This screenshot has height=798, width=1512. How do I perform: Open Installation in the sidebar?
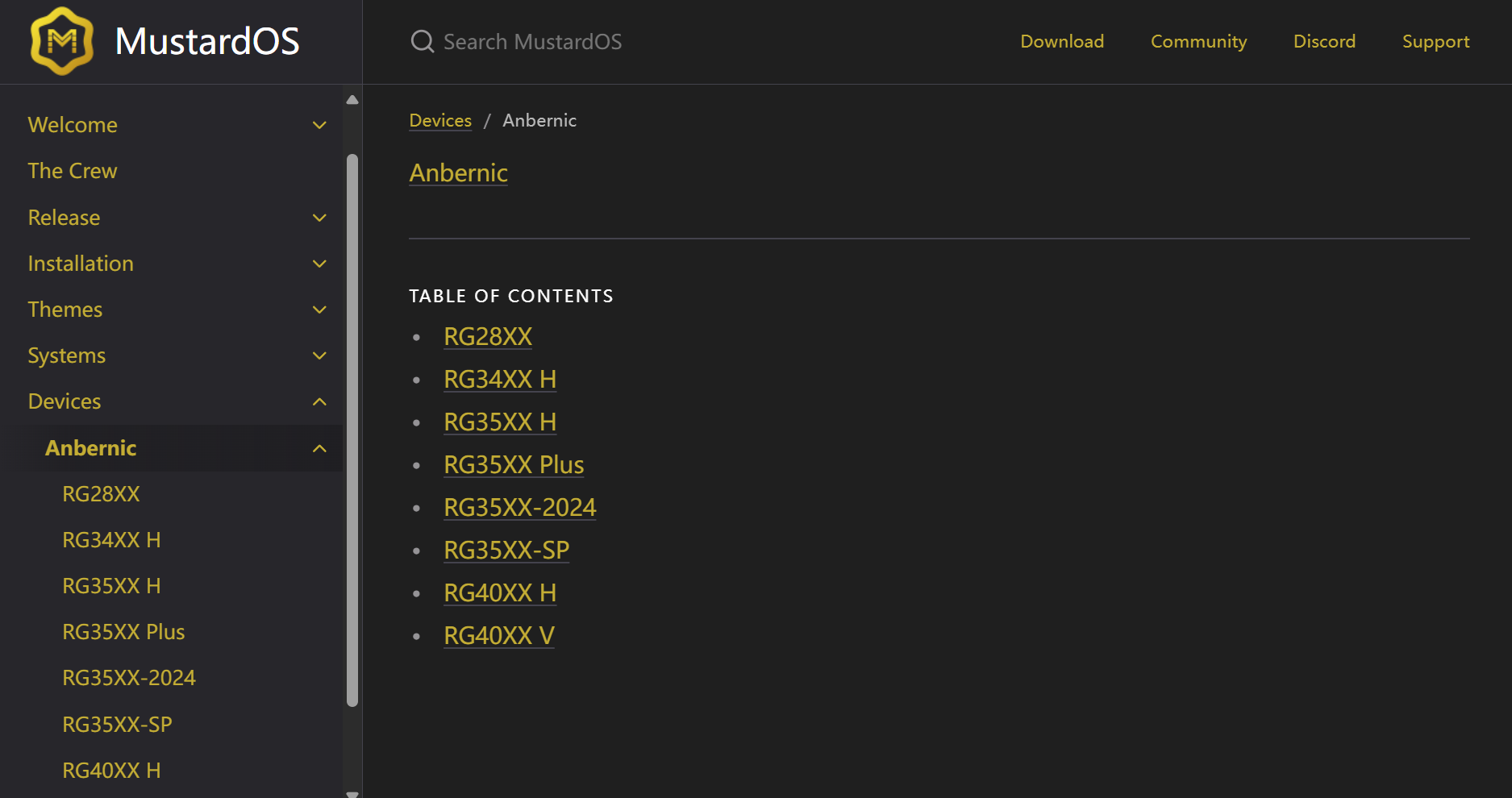click(x=81, y=264)
